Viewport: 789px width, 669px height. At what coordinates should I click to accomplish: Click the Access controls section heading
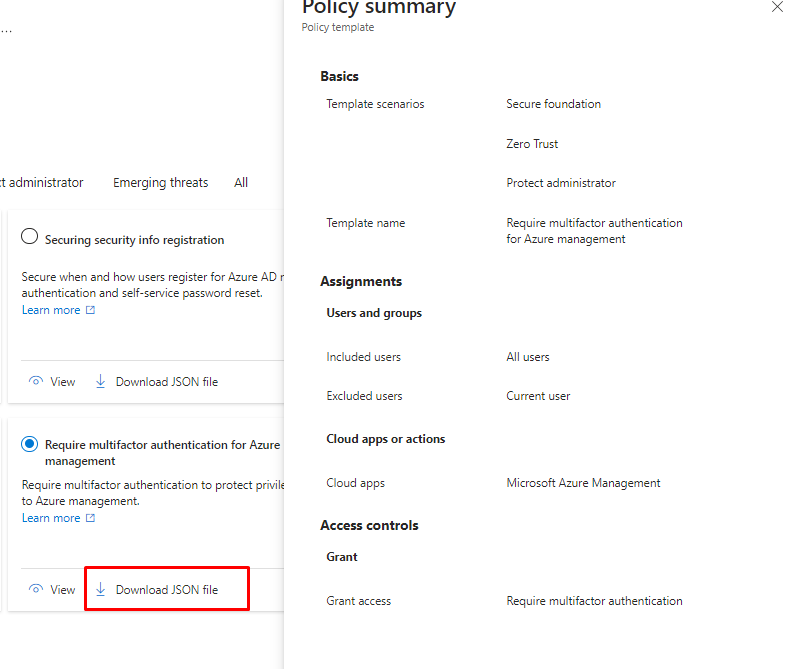coord(369,526)
